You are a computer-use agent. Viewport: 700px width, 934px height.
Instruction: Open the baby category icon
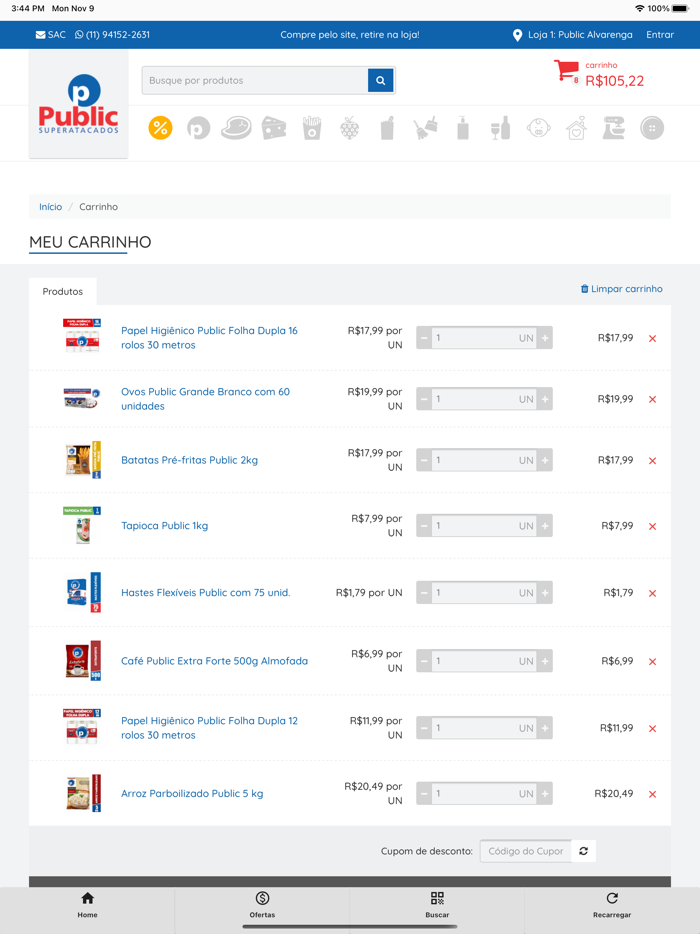[539, 128]
